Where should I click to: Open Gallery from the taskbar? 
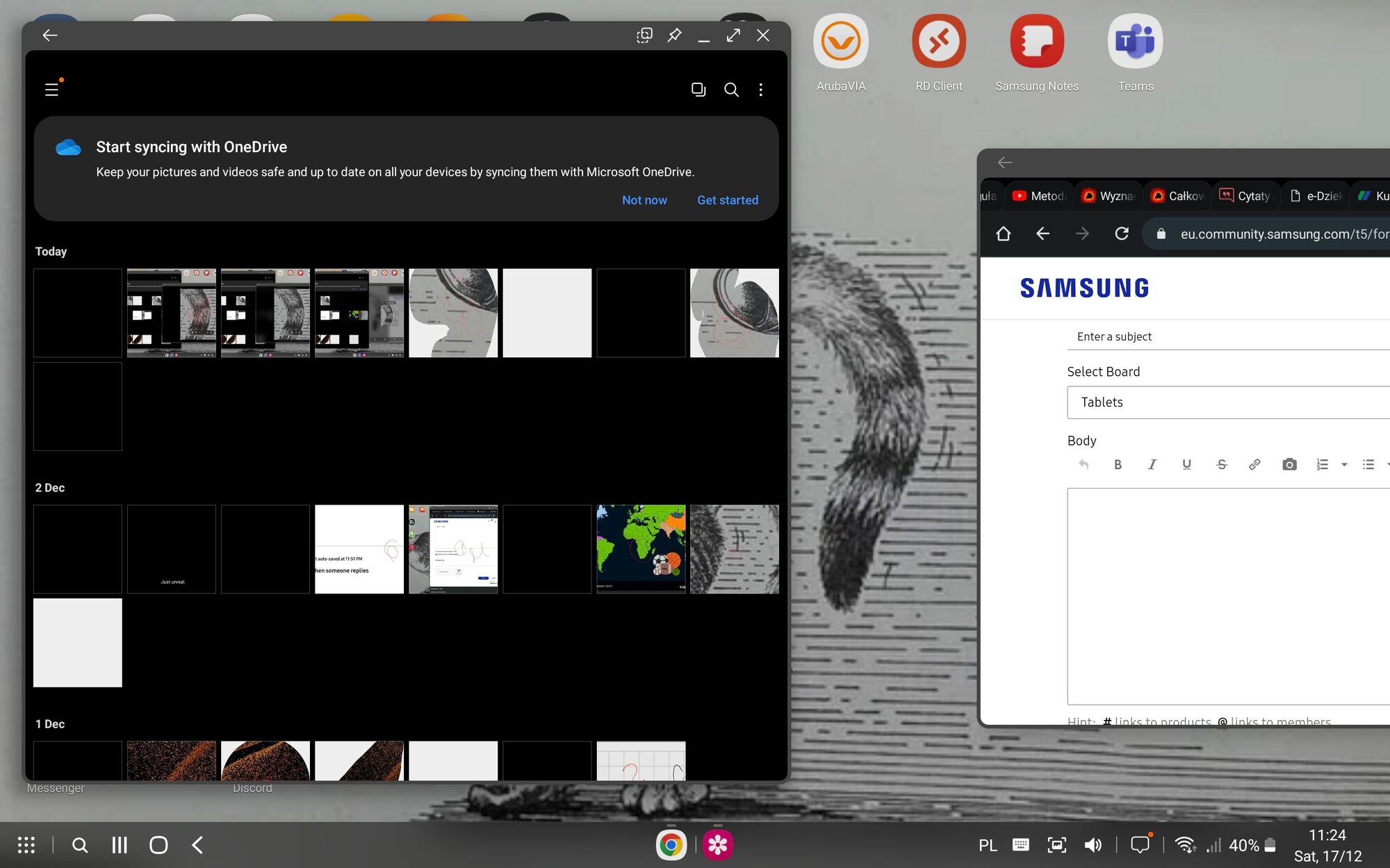[718, 845]
